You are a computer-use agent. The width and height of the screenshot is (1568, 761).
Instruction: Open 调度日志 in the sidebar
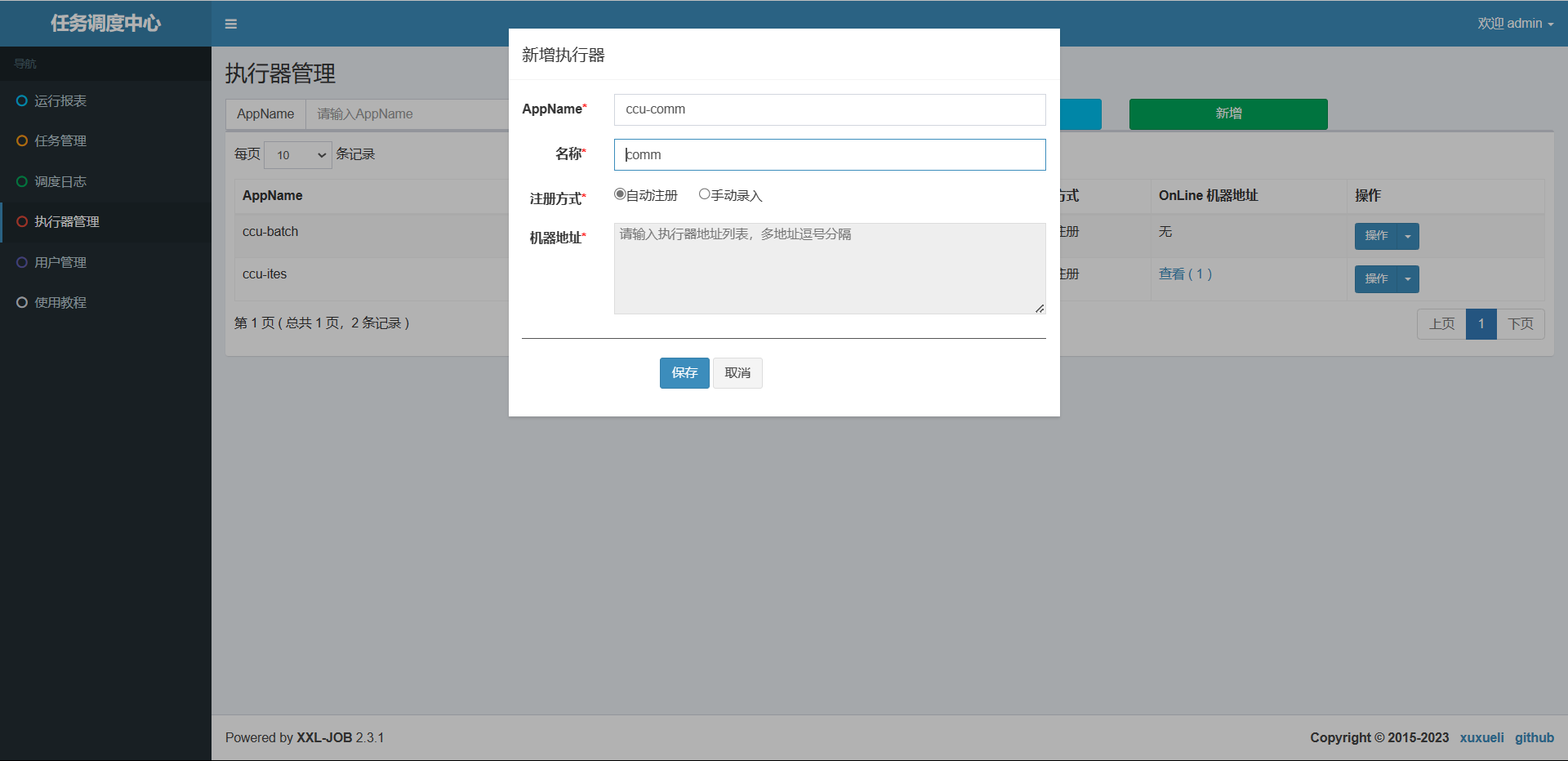click(x=60, y=181)
